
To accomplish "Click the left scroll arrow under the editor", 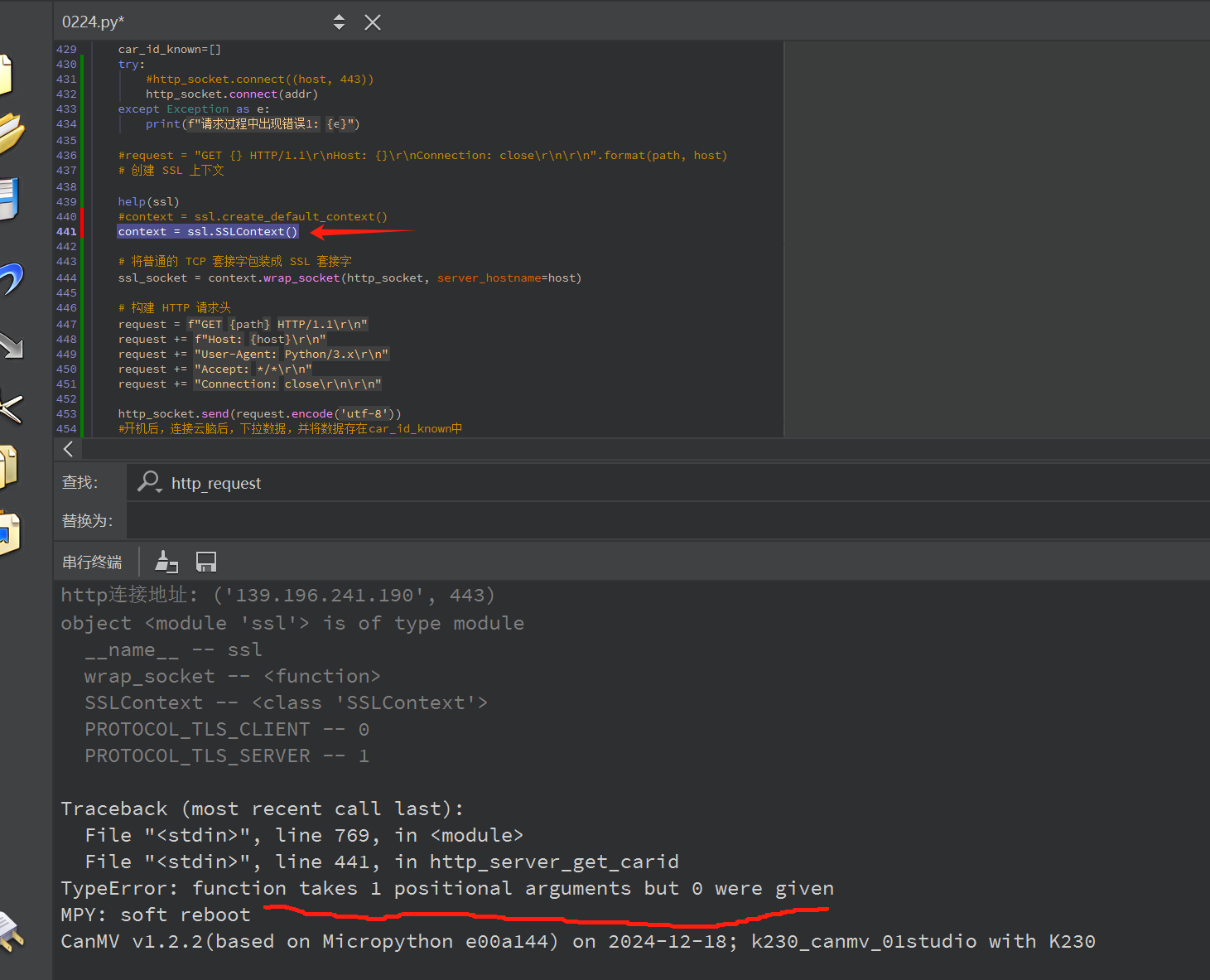I will [69, 449].
